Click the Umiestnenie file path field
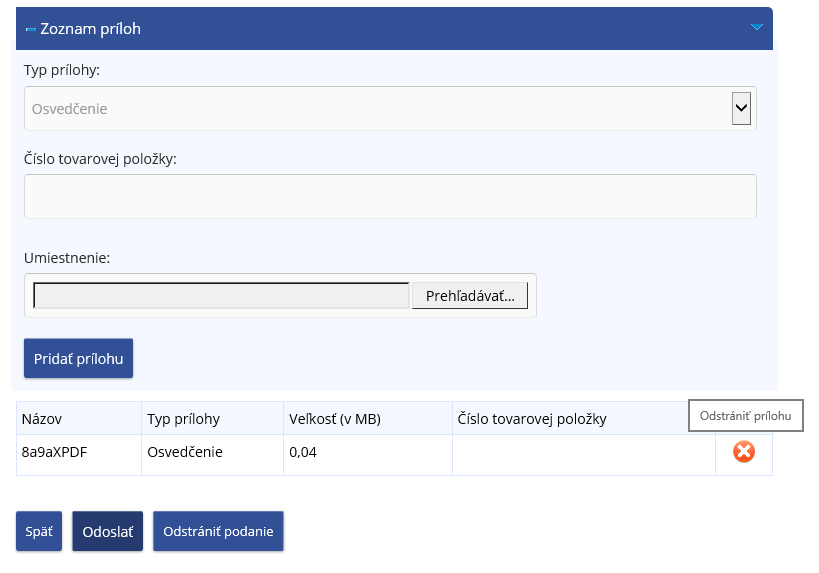The image size is (819, 573). [x=221, y=296]
